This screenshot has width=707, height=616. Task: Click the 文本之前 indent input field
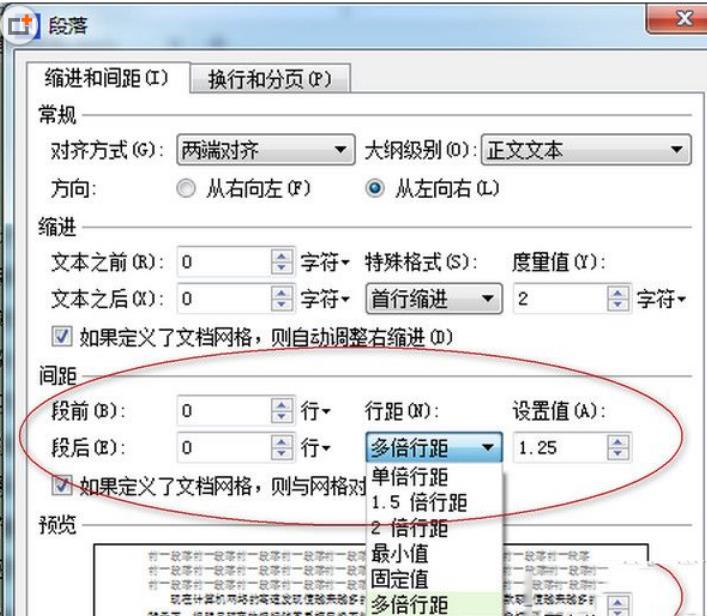coord(225,261)
